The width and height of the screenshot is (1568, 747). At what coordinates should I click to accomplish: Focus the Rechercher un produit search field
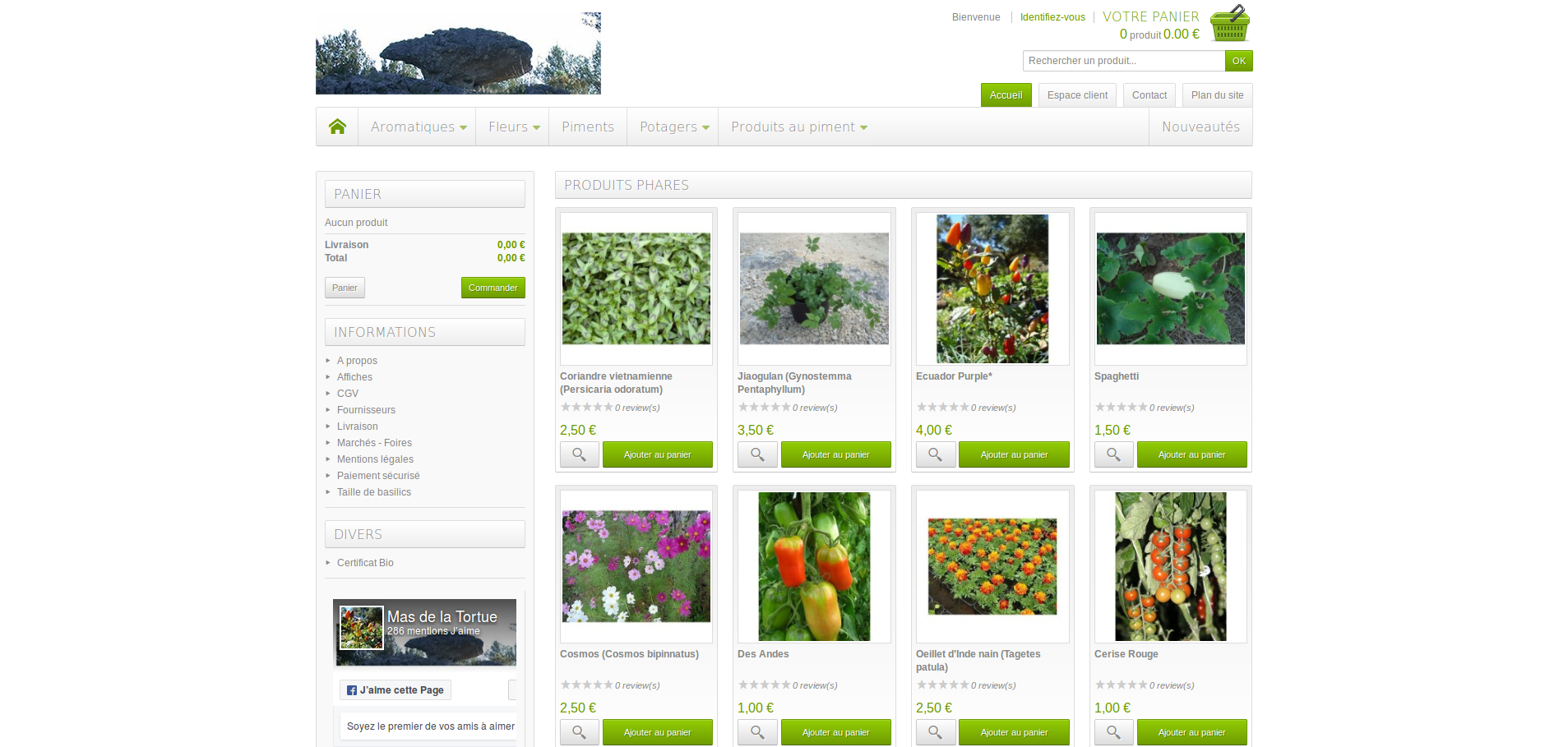(1123, 61)
